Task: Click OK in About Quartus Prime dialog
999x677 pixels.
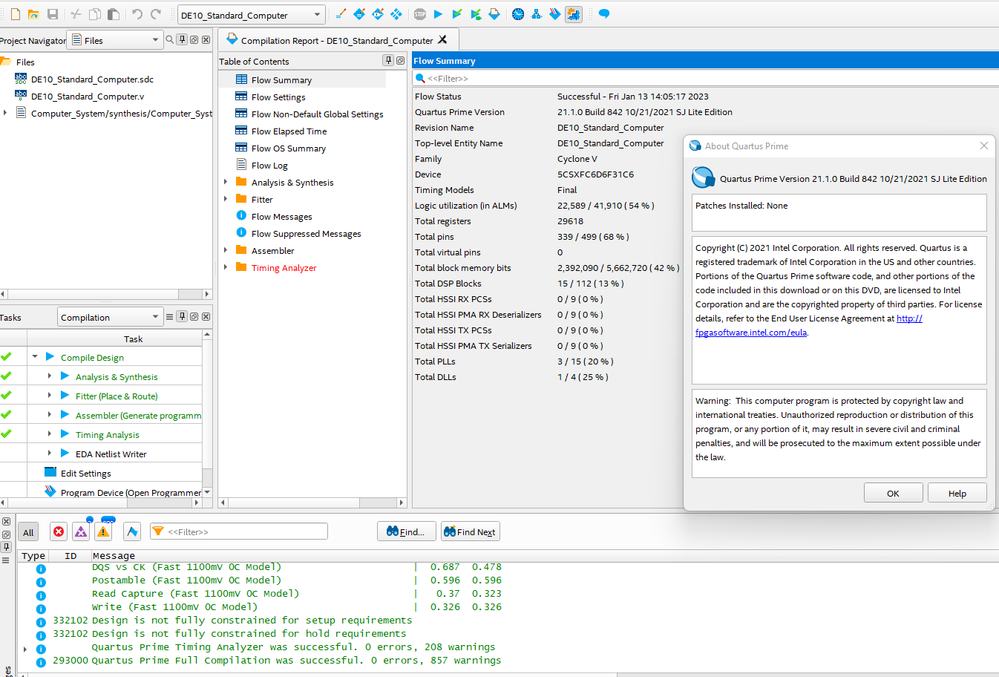Action: click(x=892, y=493)
